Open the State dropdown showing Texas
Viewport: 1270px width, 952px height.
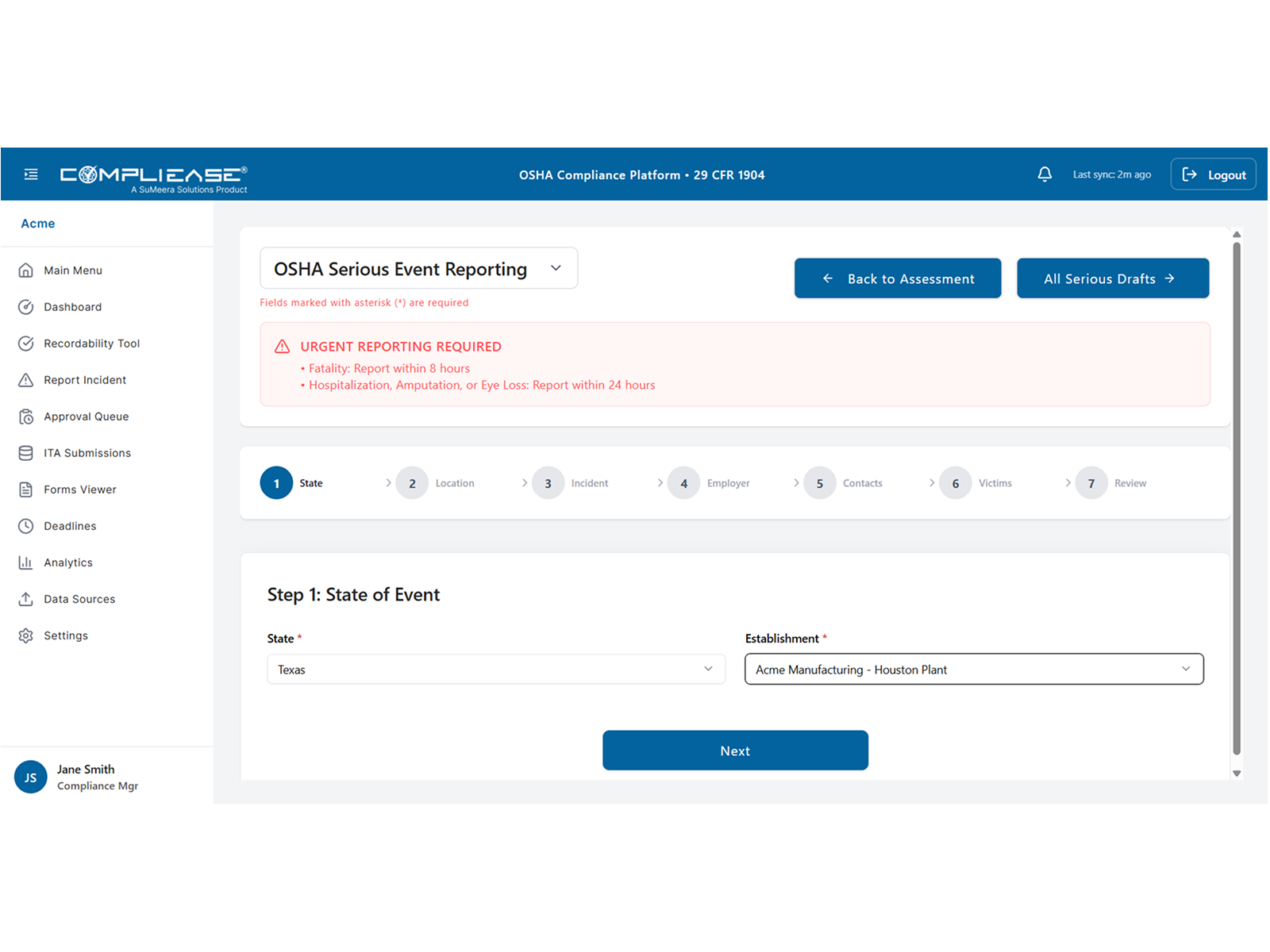pyautogui.click(x=496, y=670)
